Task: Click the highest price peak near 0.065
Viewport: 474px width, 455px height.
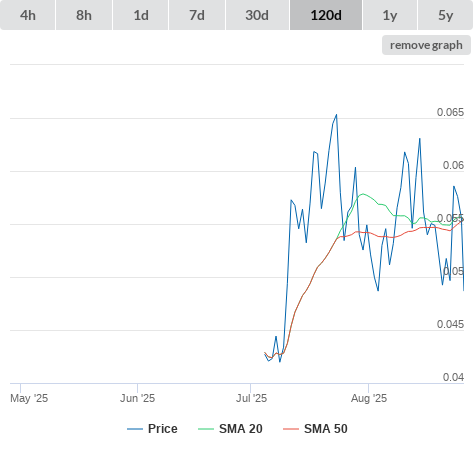Action: point(336,115)
